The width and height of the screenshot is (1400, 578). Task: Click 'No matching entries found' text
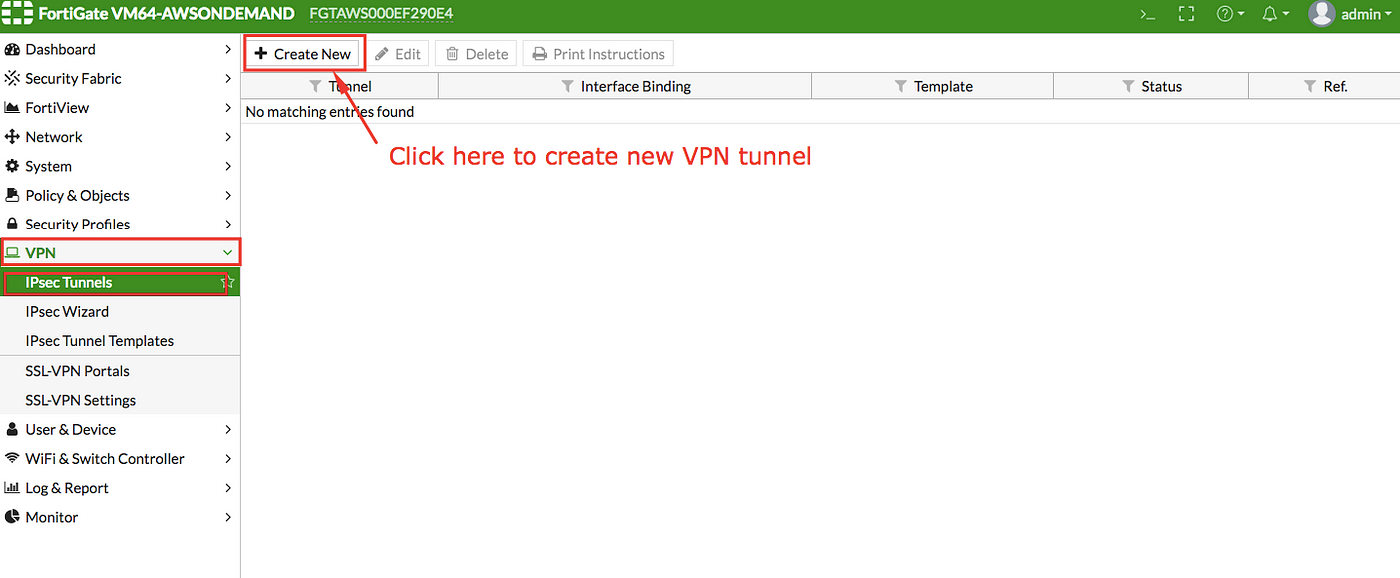330,112
